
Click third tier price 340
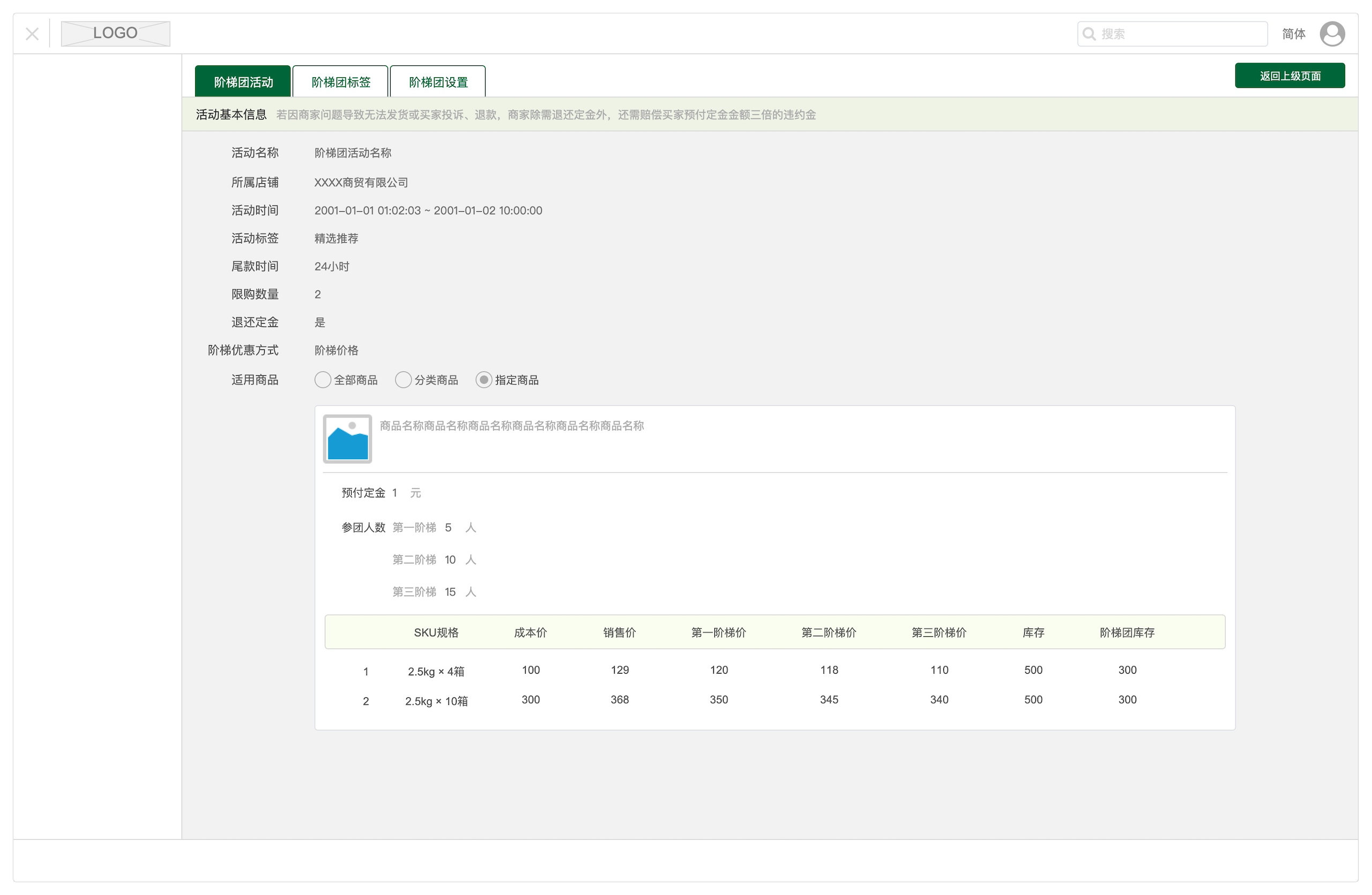click(939, 699)
